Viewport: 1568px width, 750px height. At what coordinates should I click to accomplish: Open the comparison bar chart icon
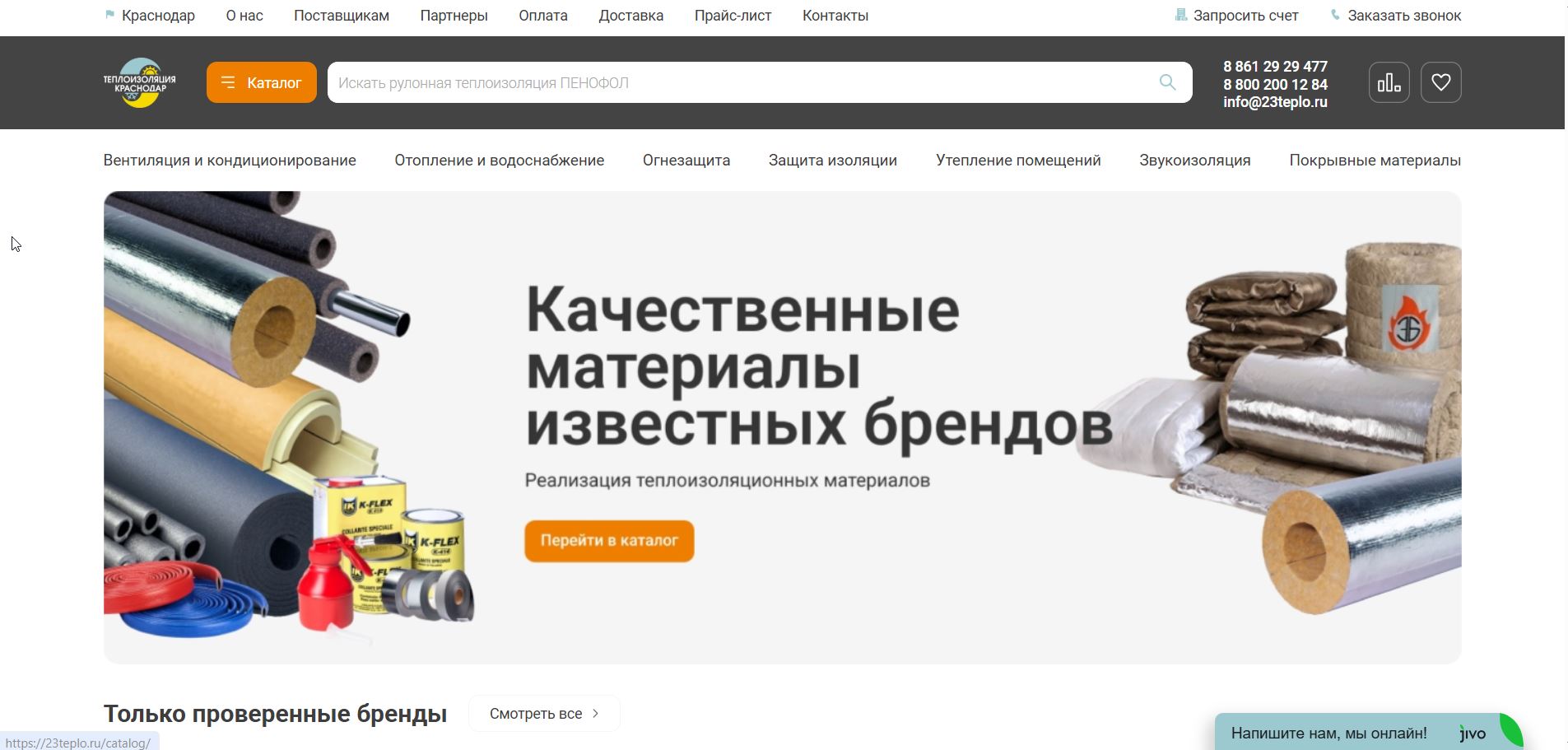point(1389,82)
